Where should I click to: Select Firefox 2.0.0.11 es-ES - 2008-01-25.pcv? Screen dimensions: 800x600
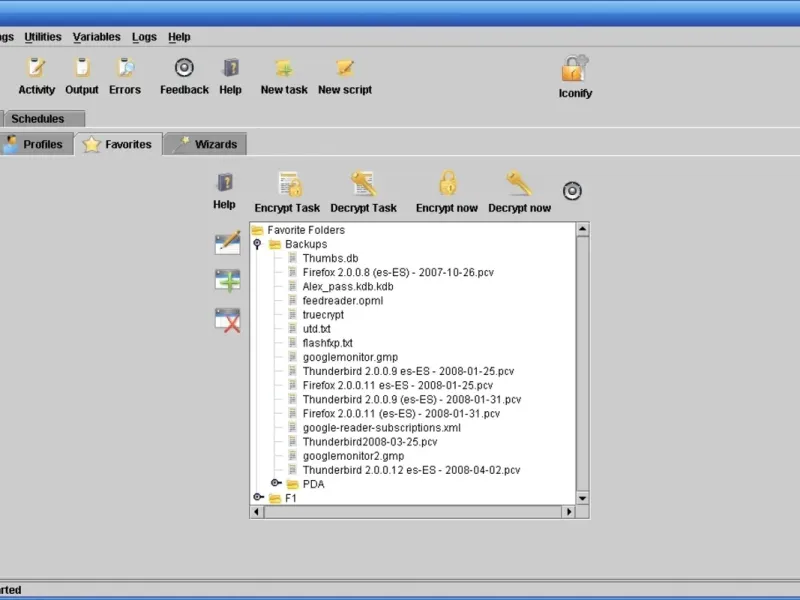(397, 385)
